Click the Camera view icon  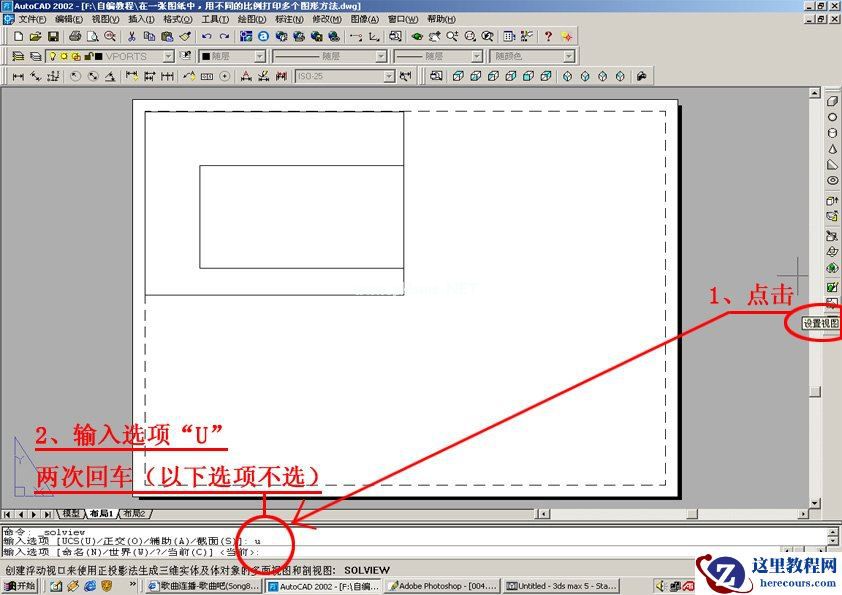point(641,76)
